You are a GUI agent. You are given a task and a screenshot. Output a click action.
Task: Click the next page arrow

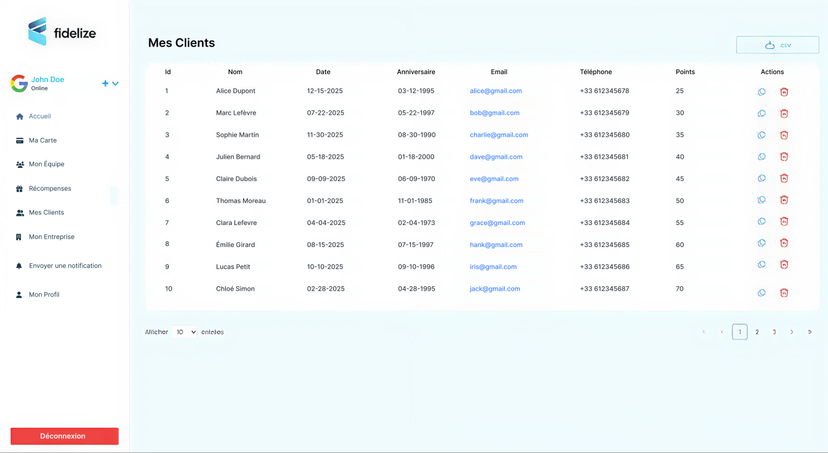(792, 332)
